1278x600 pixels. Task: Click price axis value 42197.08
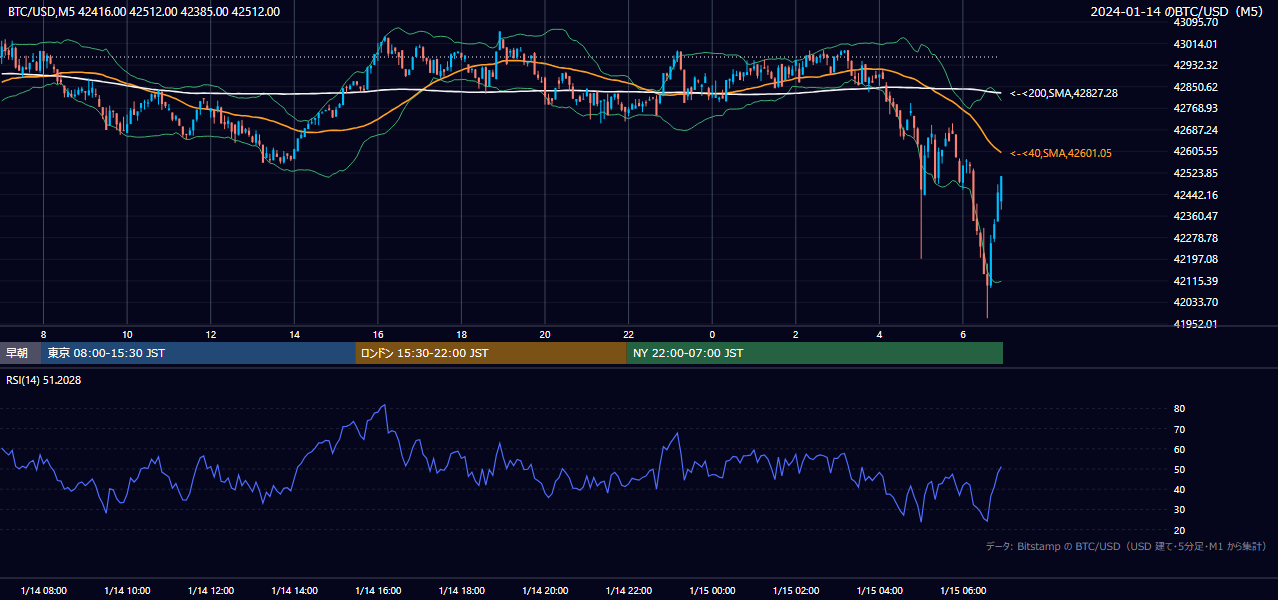[x=1195, y=259]
